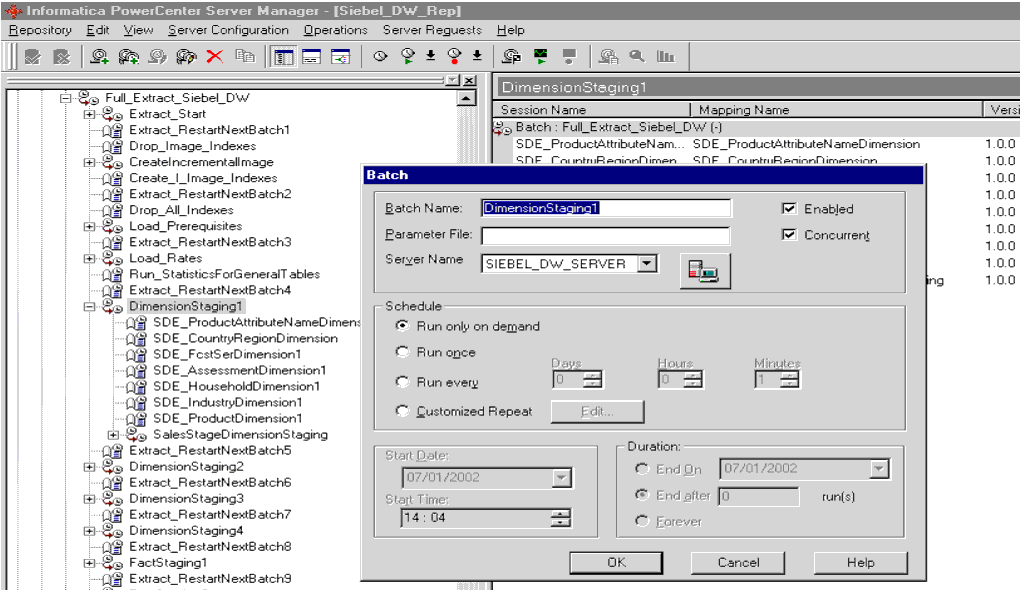Expand the DimensionStaging2 tree node
This screenshot has width=1020, height=590.
(x=89, y=466)
